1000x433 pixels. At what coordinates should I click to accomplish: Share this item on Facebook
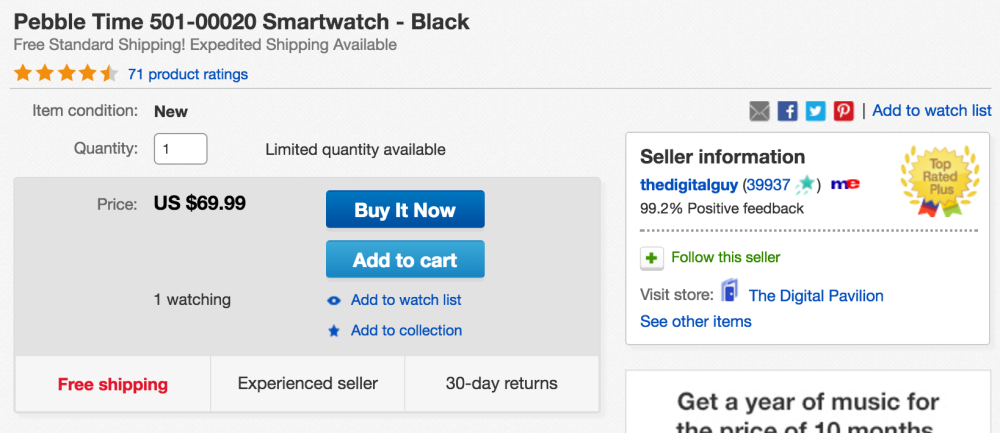tap(788, 111)
